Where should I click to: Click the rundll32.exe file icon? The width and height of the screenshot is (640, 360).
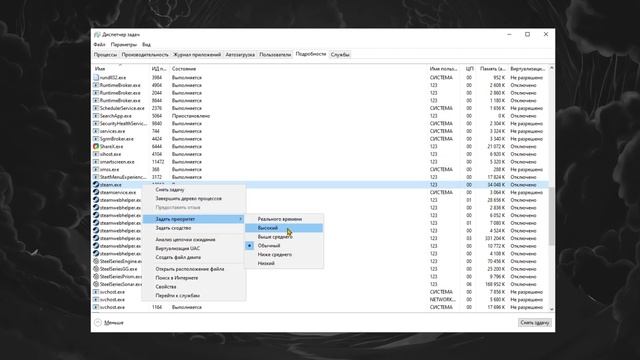[96, 77]
